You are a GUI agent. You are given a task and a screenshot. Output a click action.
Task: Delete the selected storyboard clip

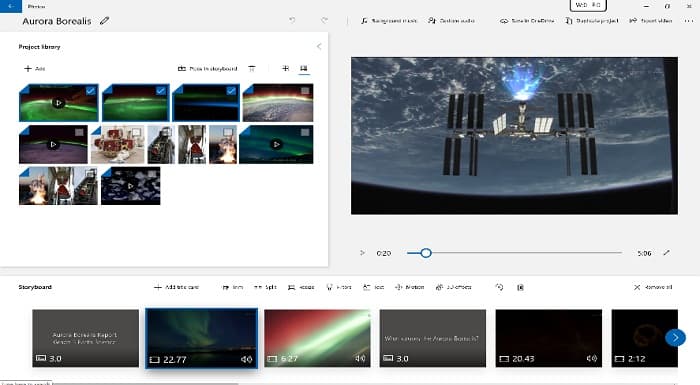tap(521, 287)
